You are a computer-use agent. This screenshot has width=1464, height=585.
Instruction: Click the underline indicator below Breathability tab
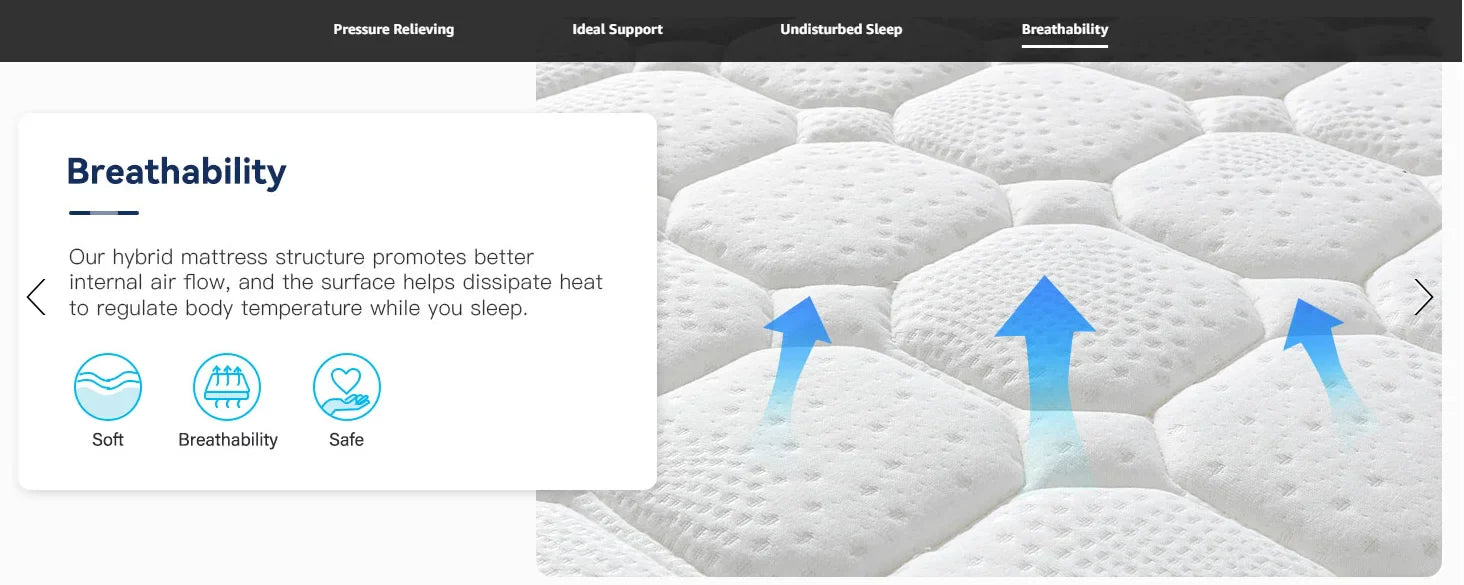(x=1065, y=45)
